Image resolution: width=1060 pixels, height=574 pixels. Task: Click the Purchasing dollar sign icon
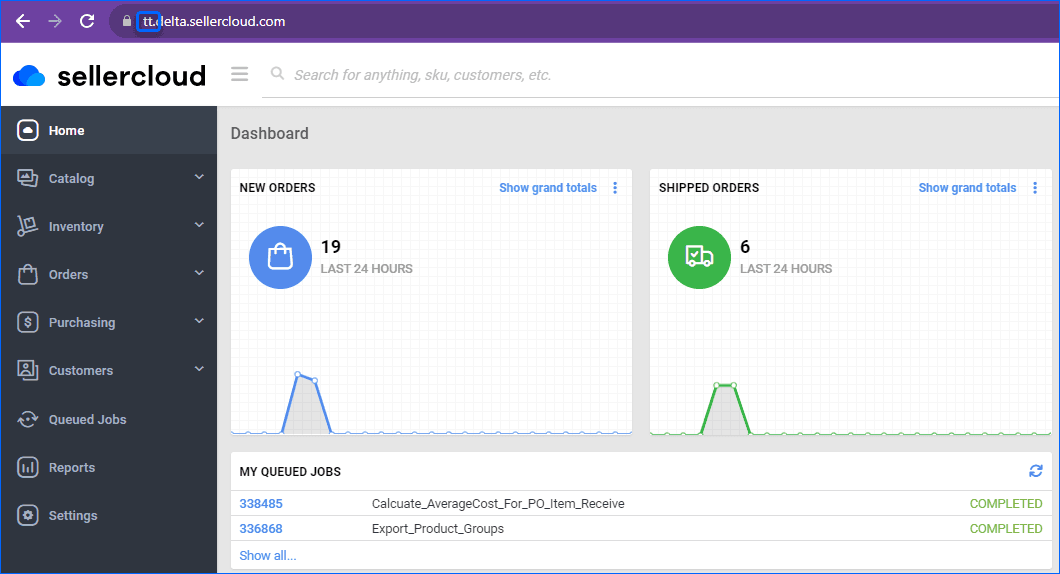28,322
